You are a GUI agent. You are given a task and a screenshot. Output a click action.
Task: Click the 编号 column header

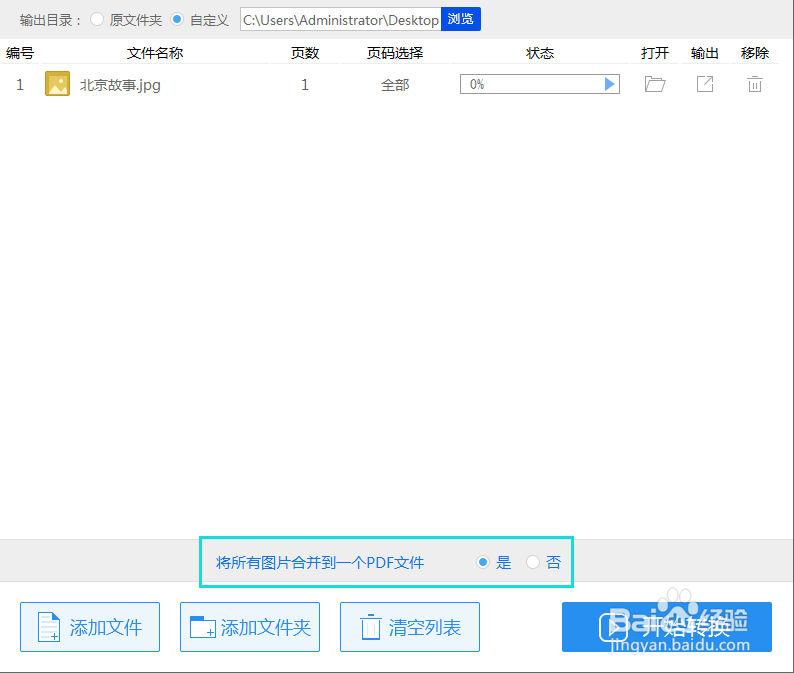pyautogui.click(x=20, y=53)
